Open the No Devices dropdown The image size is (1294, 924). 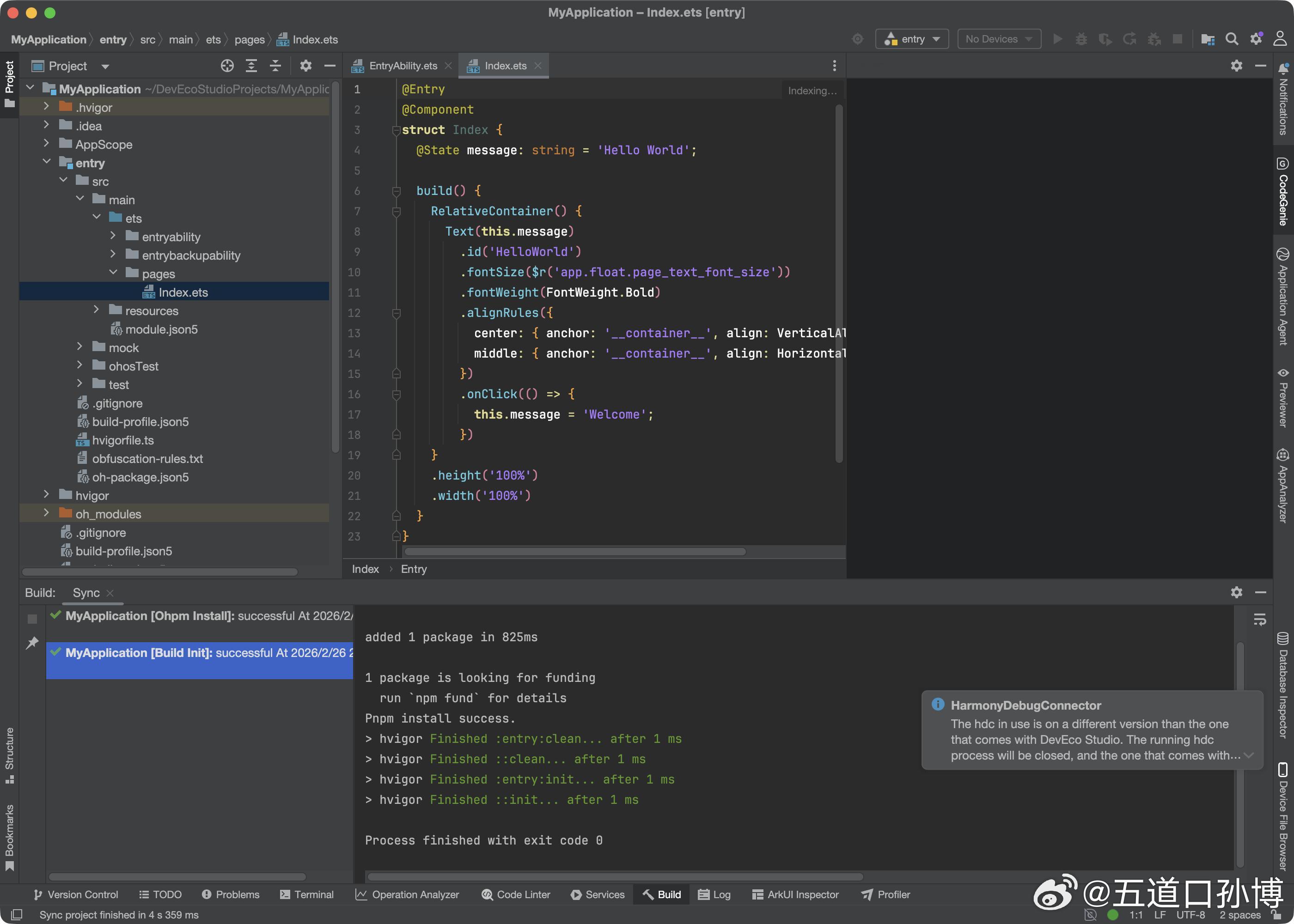pos(999,39)
